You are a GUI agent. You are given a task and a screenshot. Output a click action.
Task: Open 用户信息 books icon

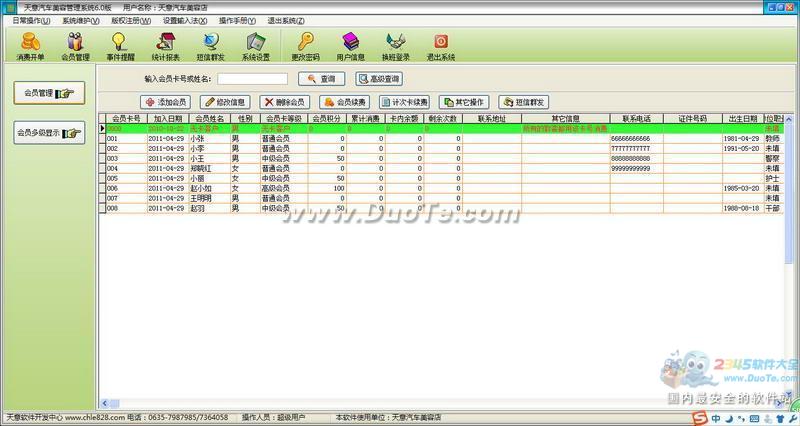[350, 45]
